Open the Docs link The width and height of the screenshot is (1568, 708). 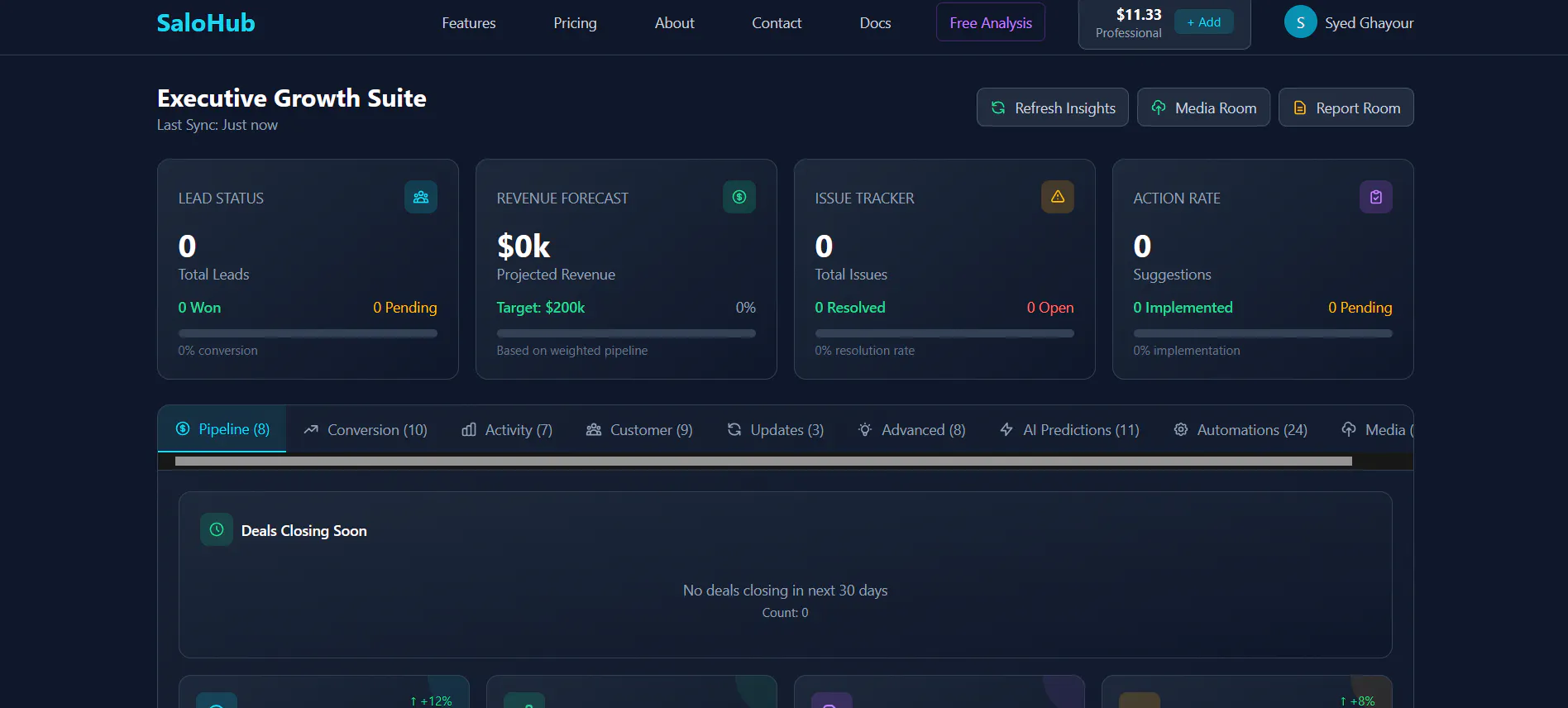point(875,23)
